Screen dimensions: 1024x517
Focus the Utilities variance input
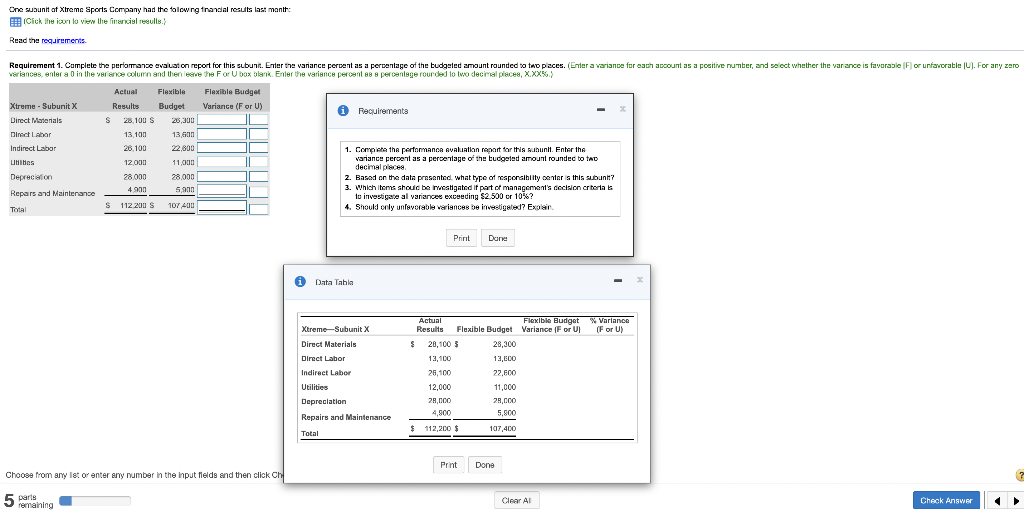tap(222, 162)
